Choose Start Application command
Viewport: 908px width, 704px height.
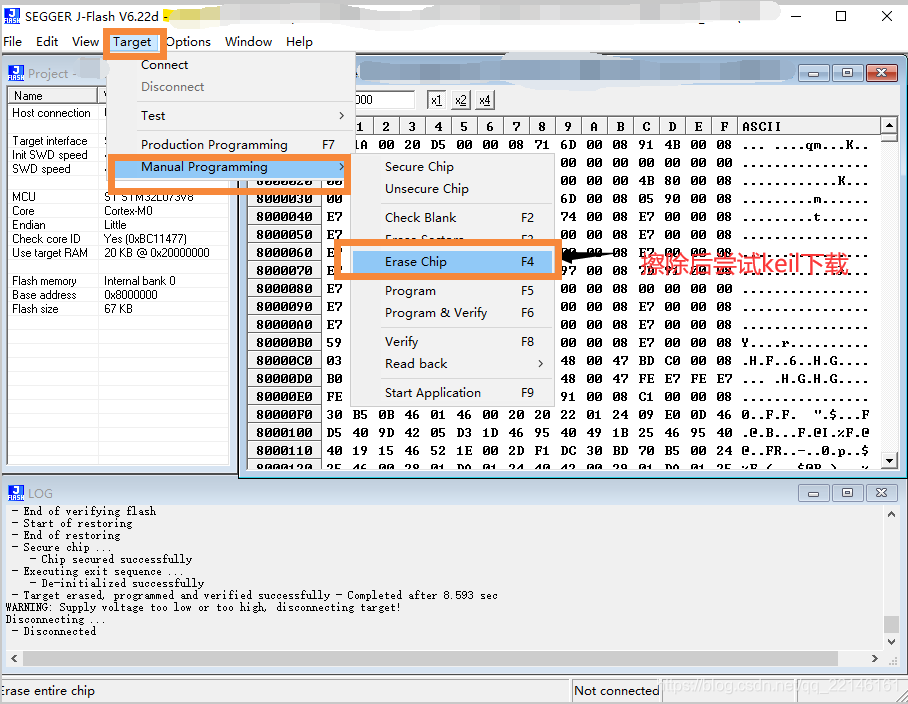tap(452, 393)
